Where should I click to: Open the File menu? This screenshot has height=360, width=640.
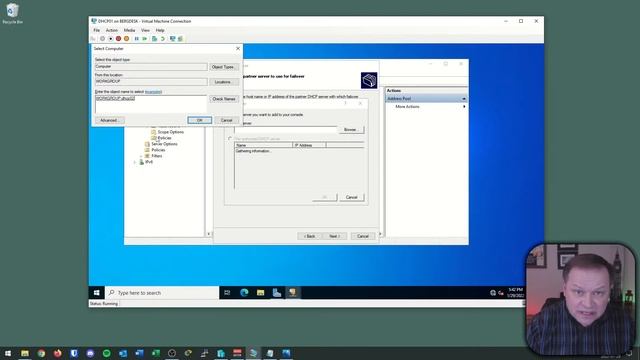[x=97, y=30]
